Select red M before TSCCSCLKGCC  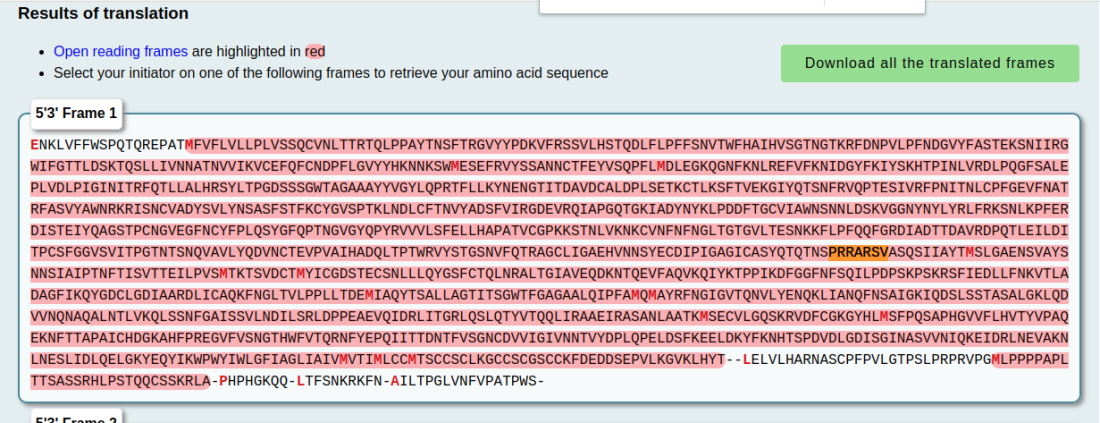pos(412,359)
